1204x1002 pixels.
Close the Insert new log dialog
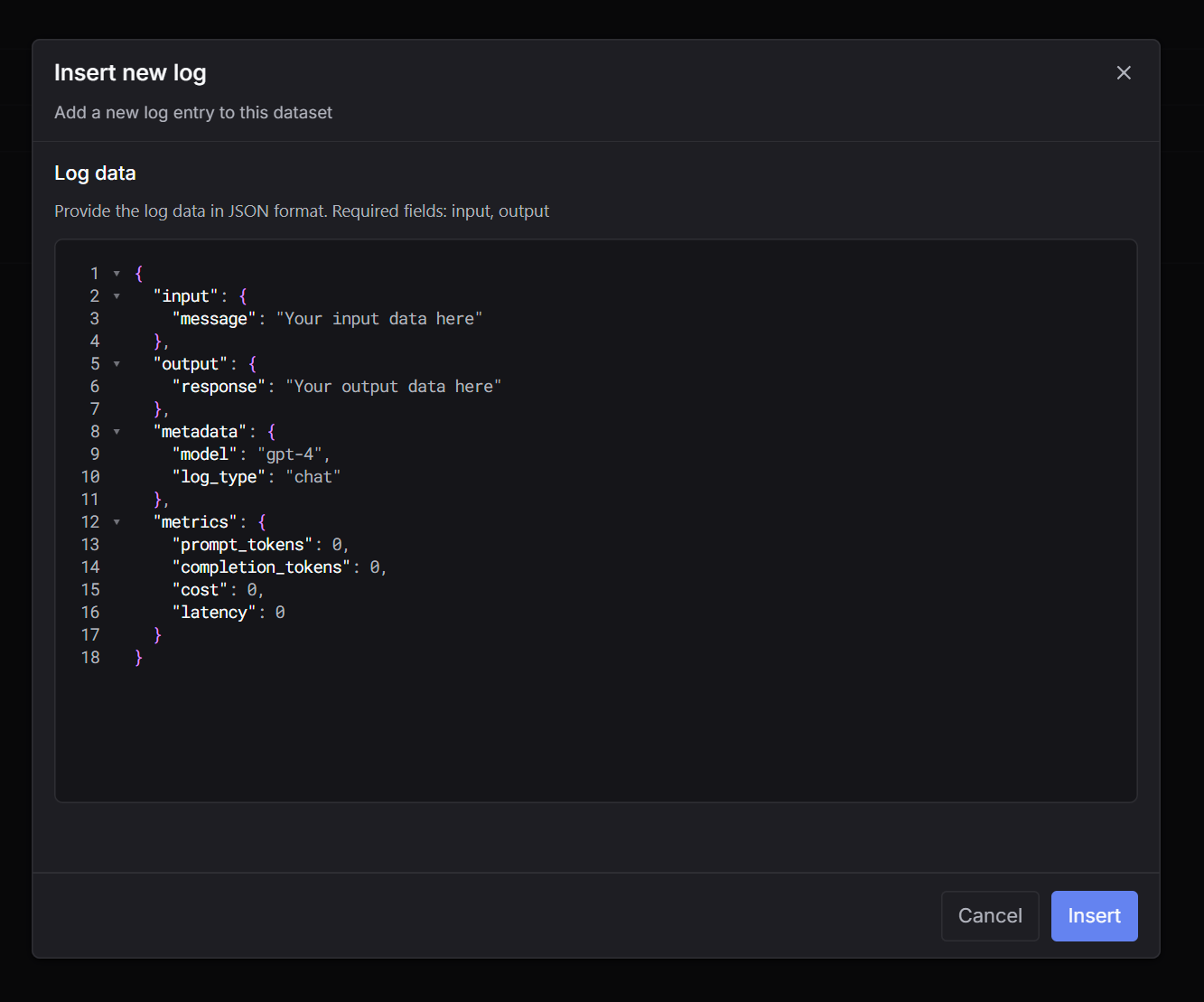tap(1123, 73)
